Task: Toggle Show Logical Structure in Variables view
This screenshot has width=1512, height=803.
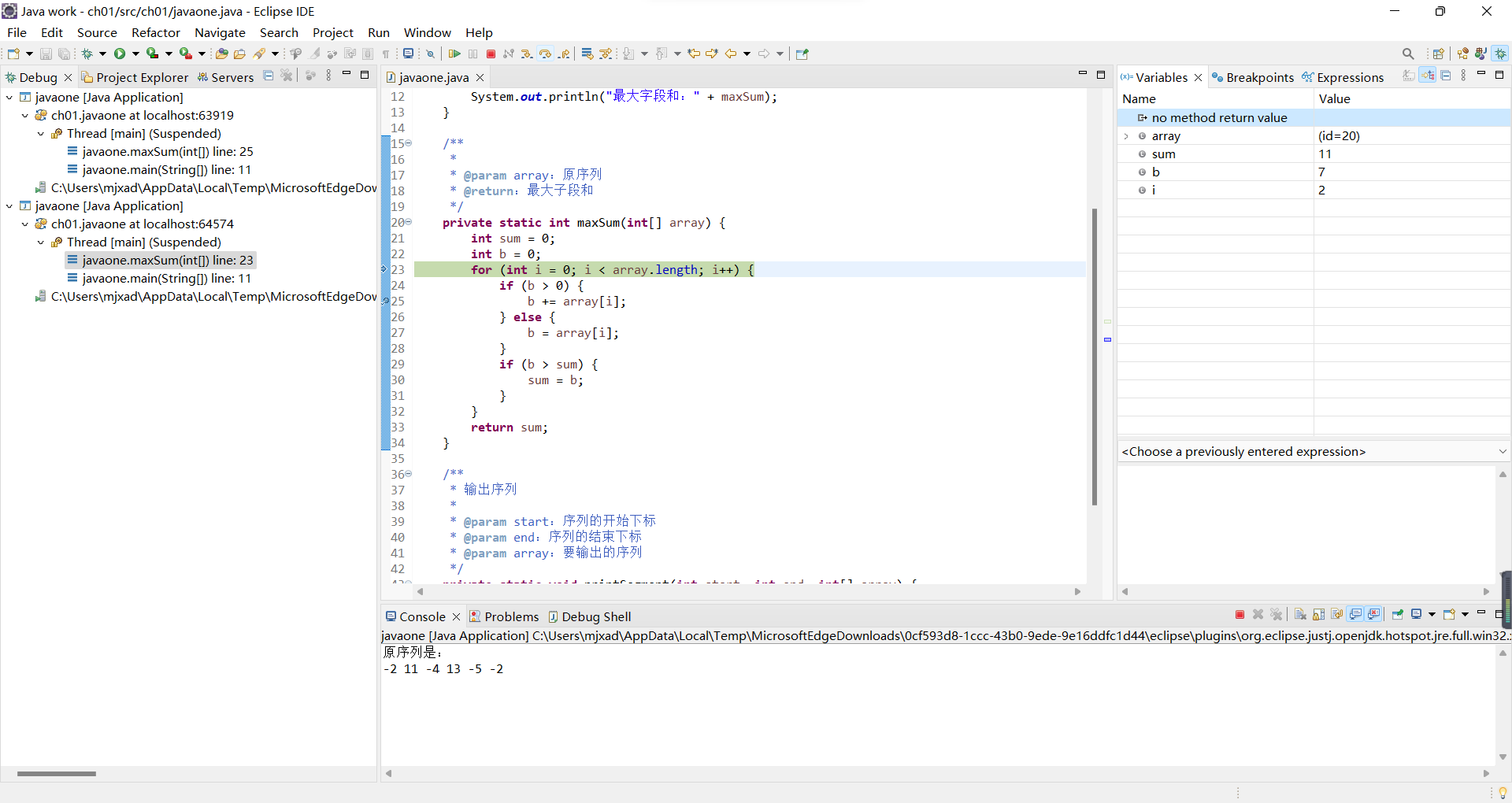Action: (1428, 76)
